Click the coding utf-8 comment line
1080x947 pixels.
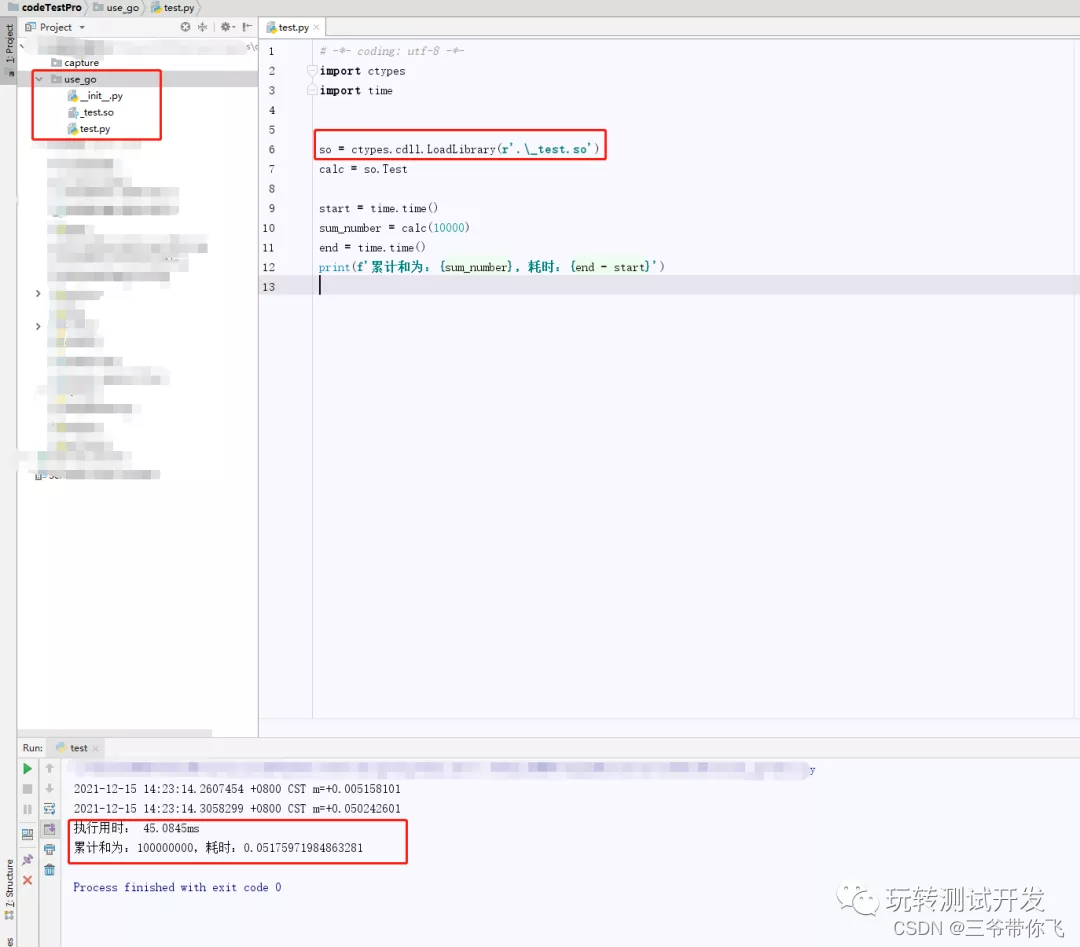[x=392, y=51]
